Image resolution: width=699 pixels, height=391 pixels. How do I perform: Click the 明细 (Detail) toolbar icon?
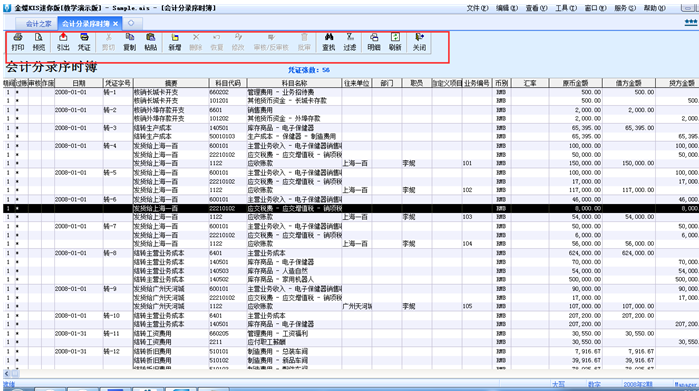pyautogui.click(x=374, y=42)
